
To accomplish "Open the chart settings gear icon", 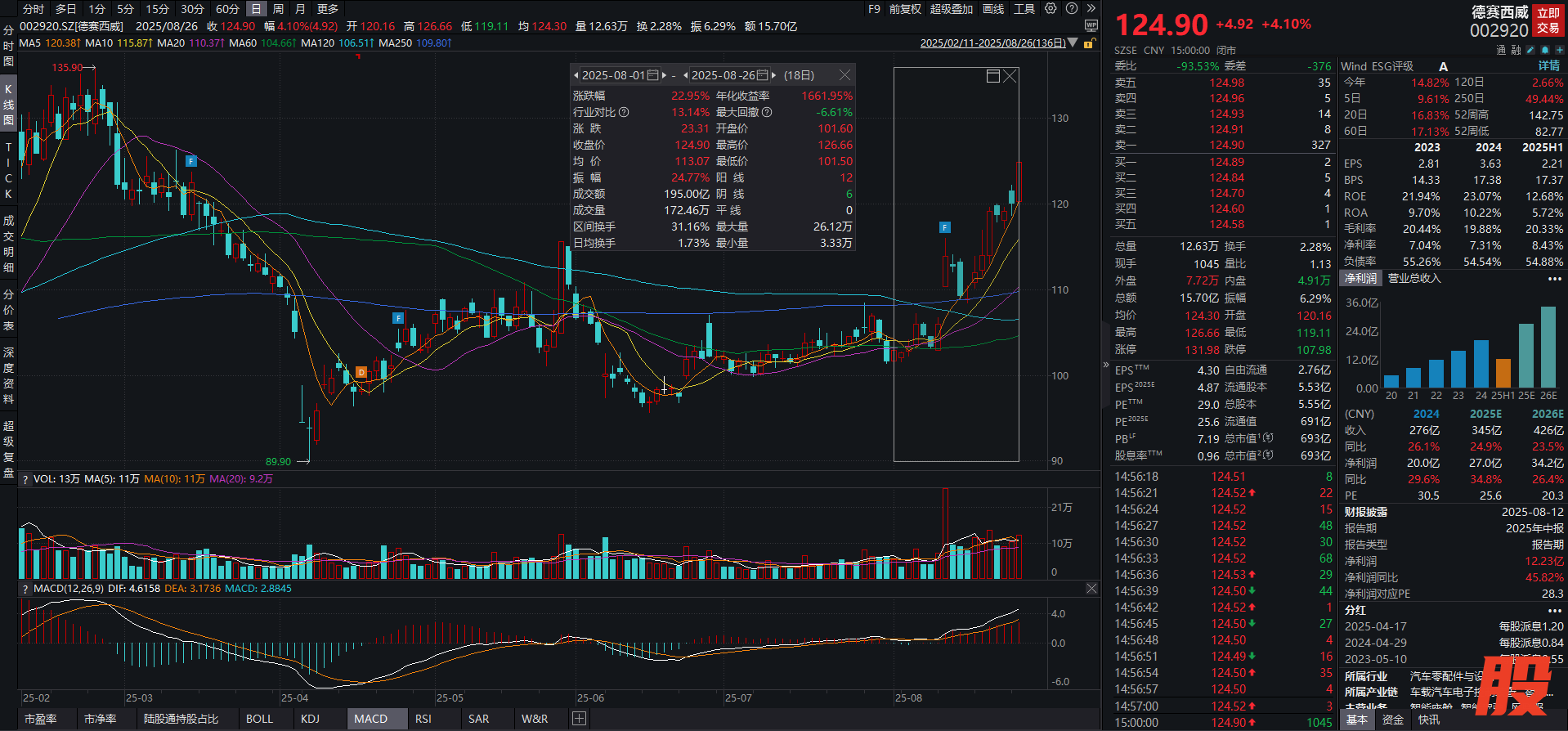I will pos(1051,9).
